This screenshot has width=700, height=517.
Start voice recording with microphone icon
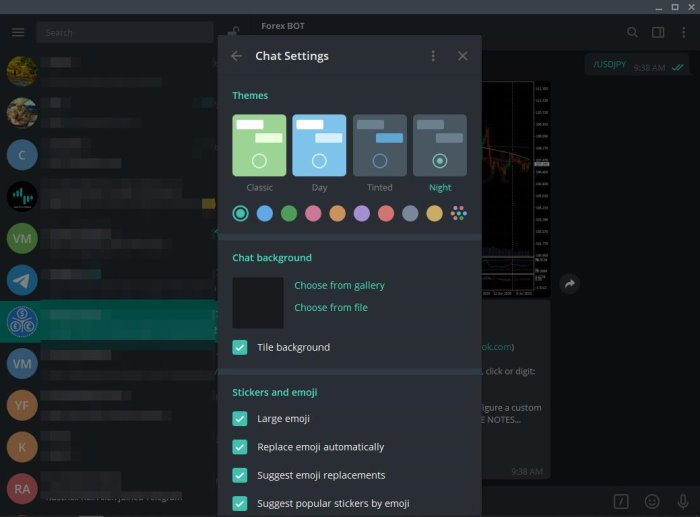click(683, 501)
